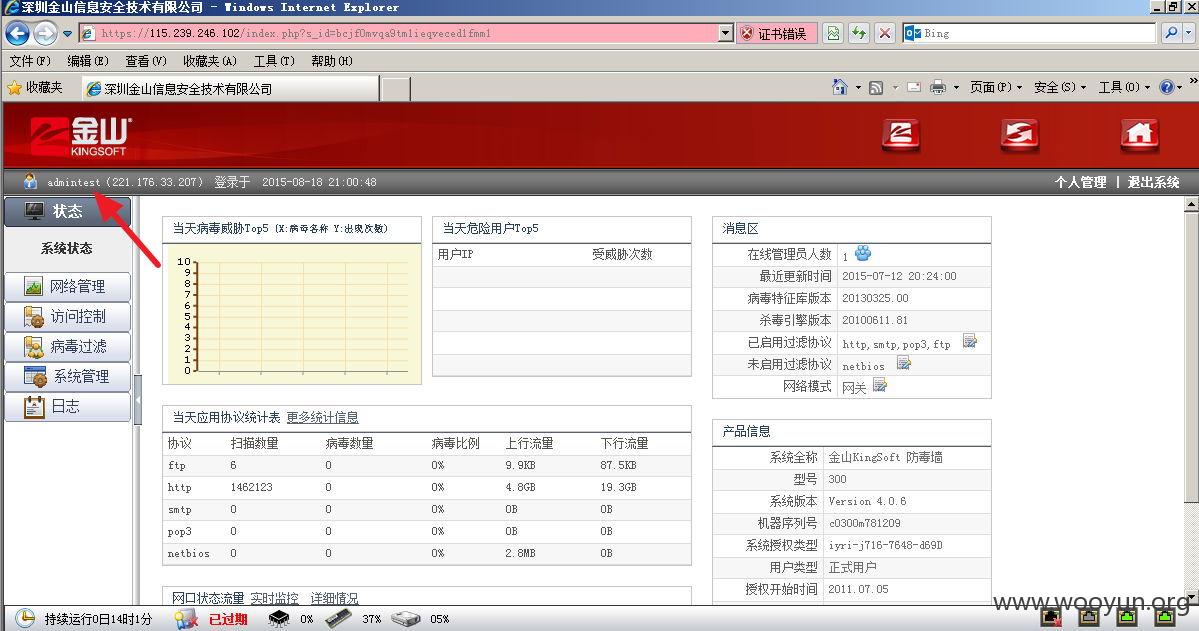This screenshot has width=1199, height=631.
Task: Click the 已过期 expired status text
Action: 228,619
